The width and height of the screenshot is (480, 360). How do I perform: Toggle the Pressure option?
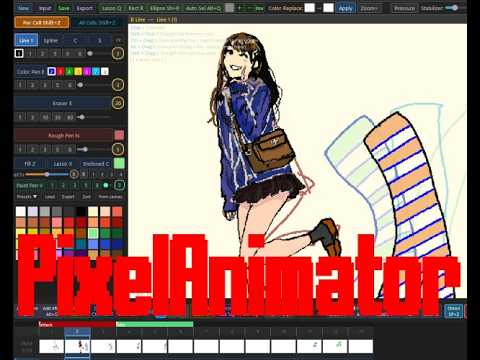[404, 8]
